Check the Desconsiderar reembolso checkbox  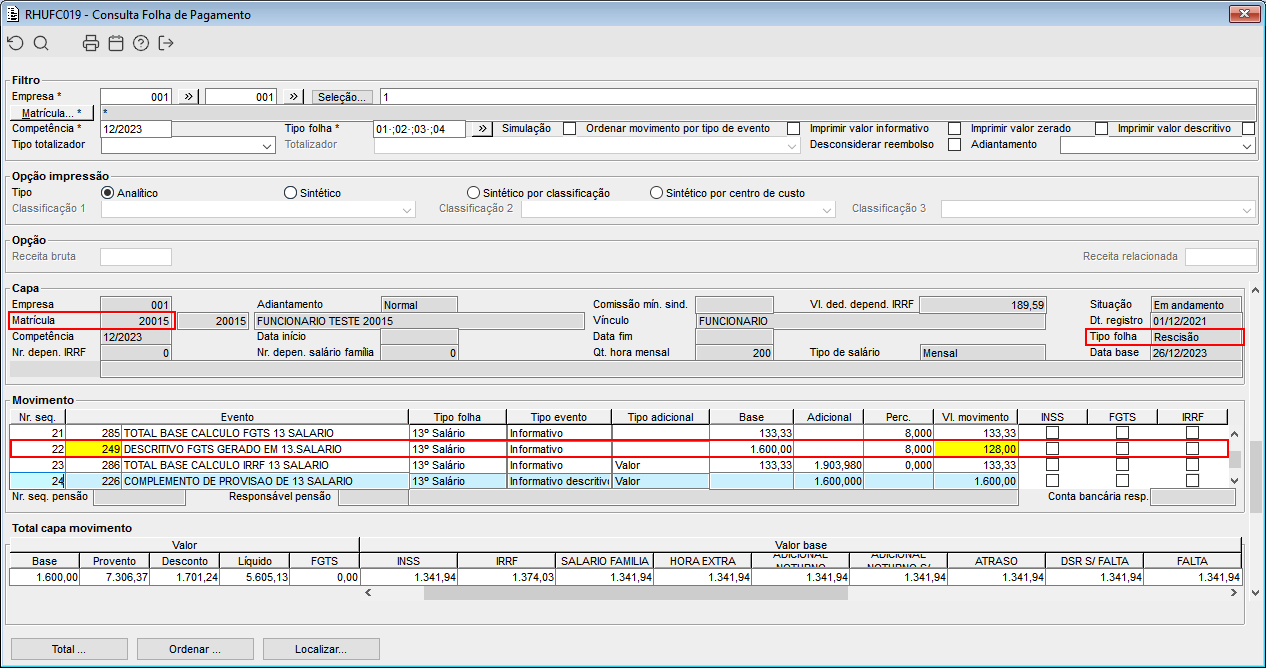pyautogui.click(x=954, y=144)
